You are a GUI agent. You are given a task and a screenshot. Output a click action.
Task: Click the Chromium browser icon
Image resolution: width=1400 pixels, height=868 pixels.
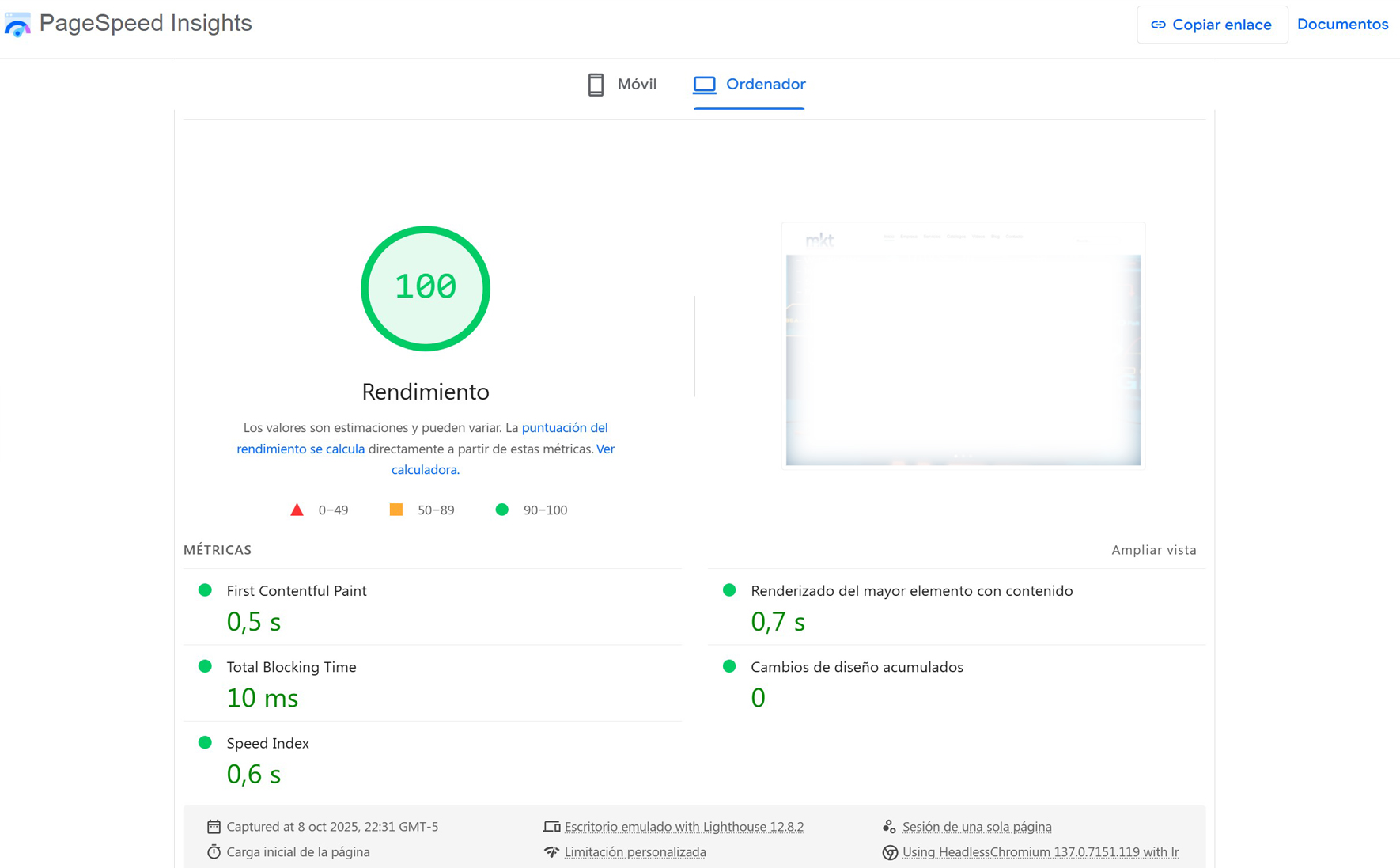pyautogui.click(x=890, y=852)
